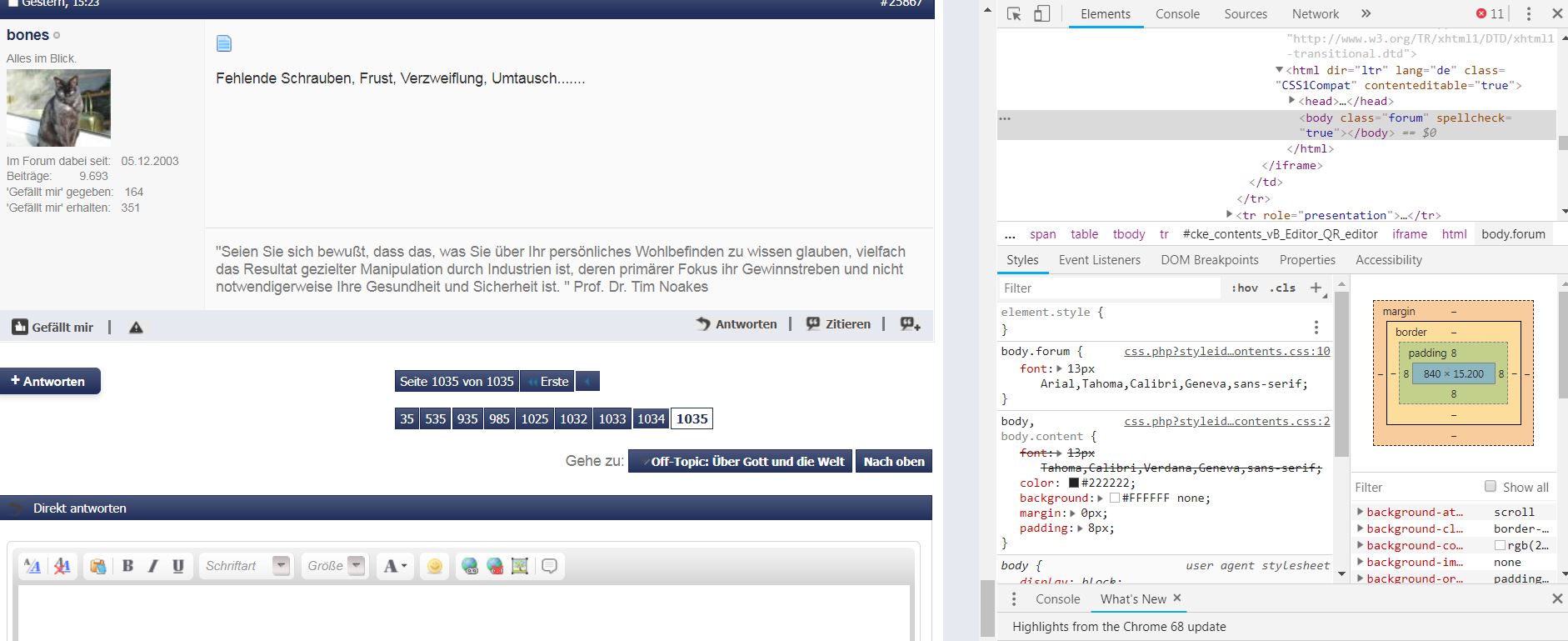Enable the Show all checkbox
The height and width of the screenshot is (641, 1568).
(x=1491, y=487)
